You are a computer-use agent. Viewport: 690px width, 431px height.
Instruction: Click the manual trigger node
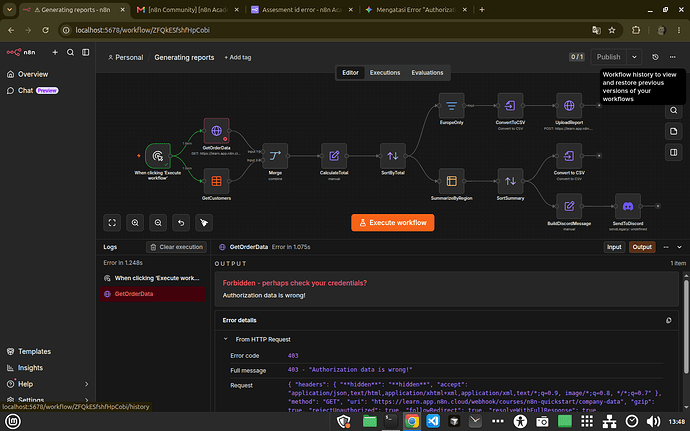158,156
